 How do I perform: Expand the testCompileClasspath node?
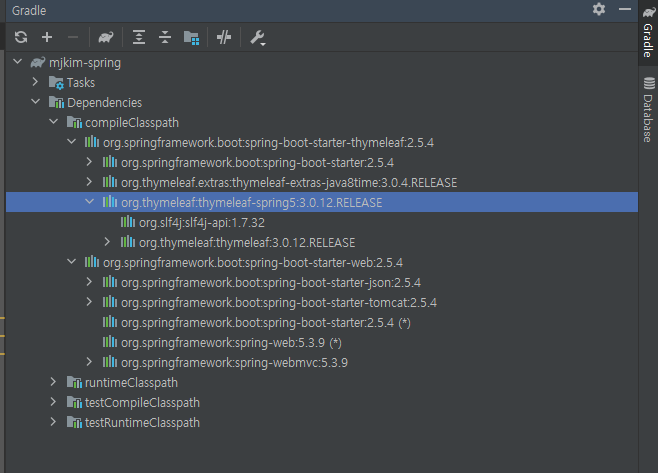pos(53,402)
